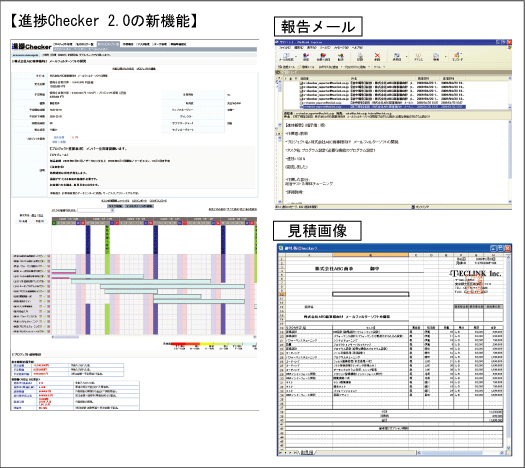
Task: Click the TECLINK Inc. logo in Excel sheet
Action: 476,274
